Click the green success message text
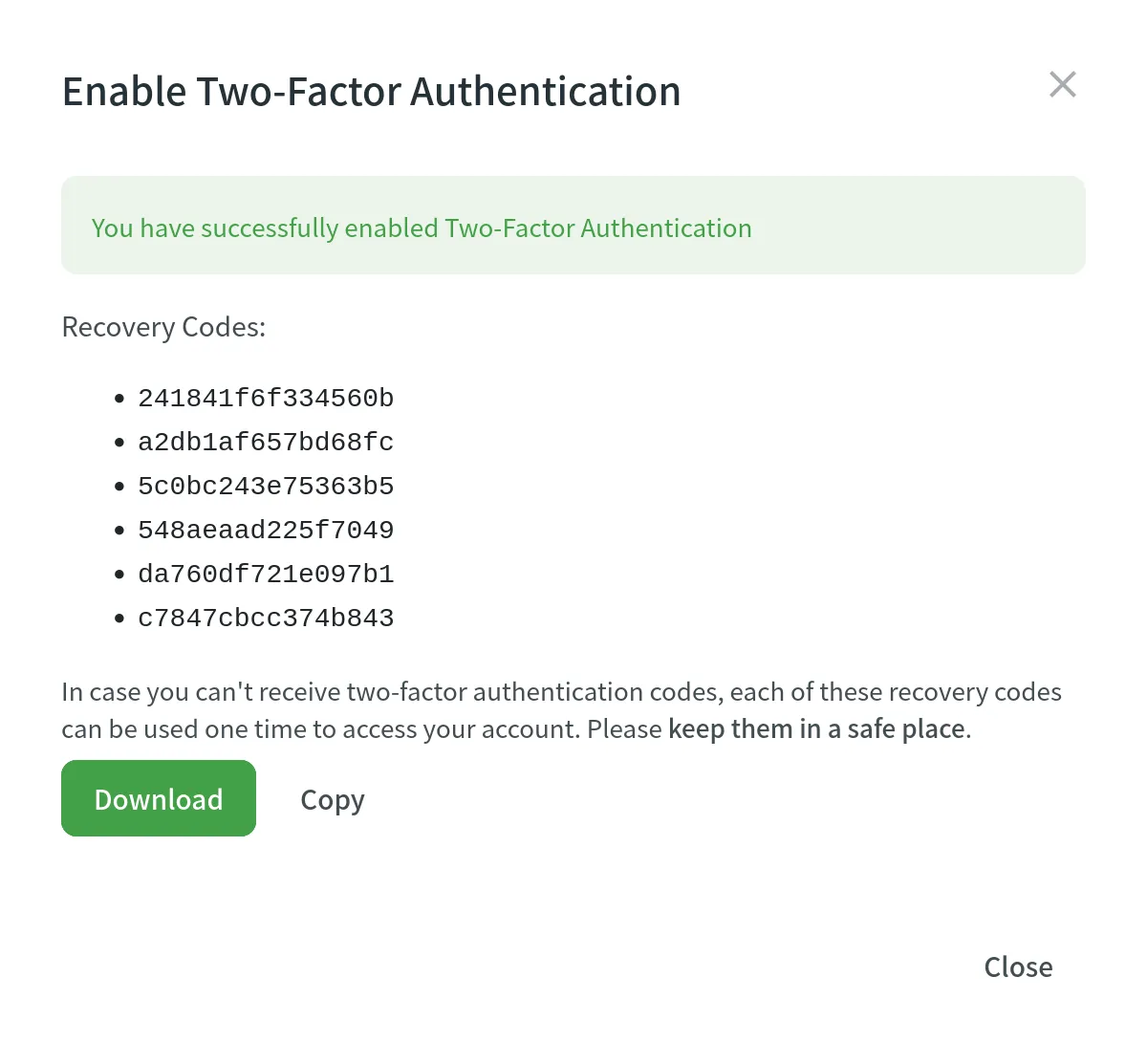This screenshot has height=1064, width=1147. (421, 228)
